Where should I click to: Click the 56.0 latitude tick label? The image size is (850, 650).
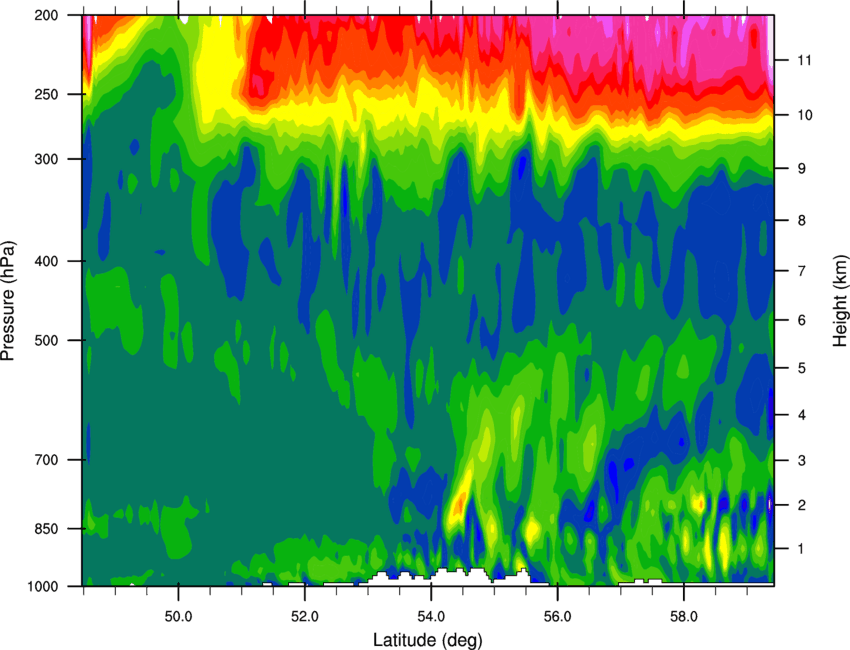(557, 617)
